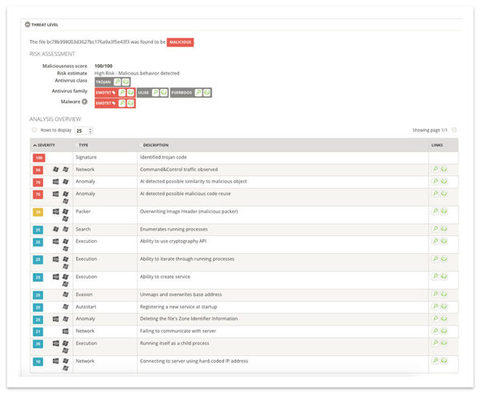This screenshot has width=480, height=393.
Task: Click the next page circle beside Showing page
Action: pos(454,130)
